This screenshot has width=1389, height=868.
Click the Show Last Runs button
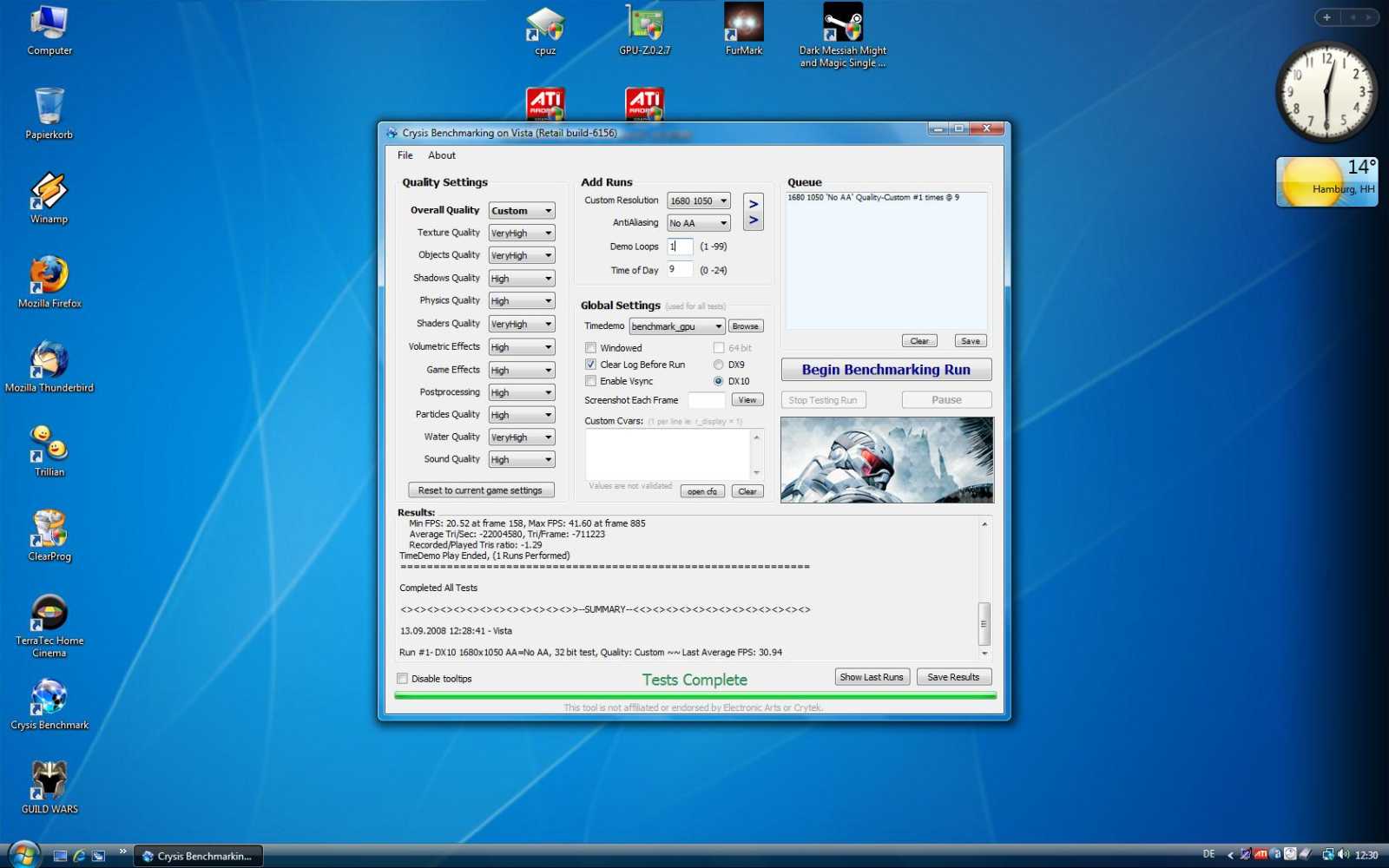coord(872,677)
